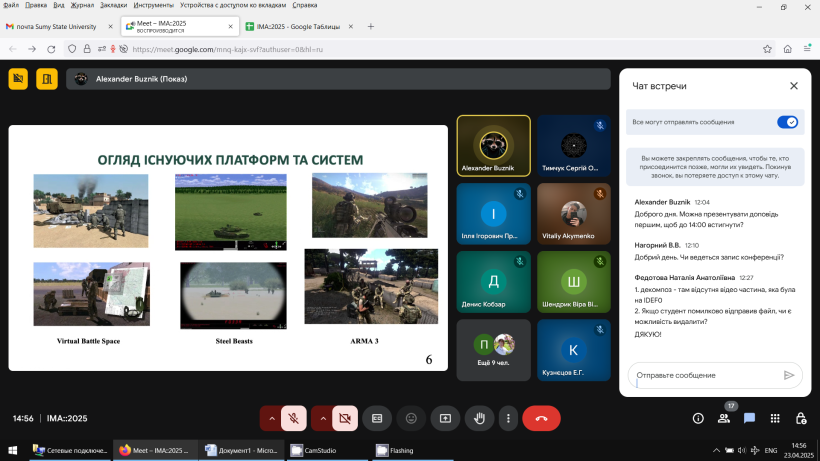Send the chat message arrow
This screenshot has width=820, height=461.
point(789,375)
